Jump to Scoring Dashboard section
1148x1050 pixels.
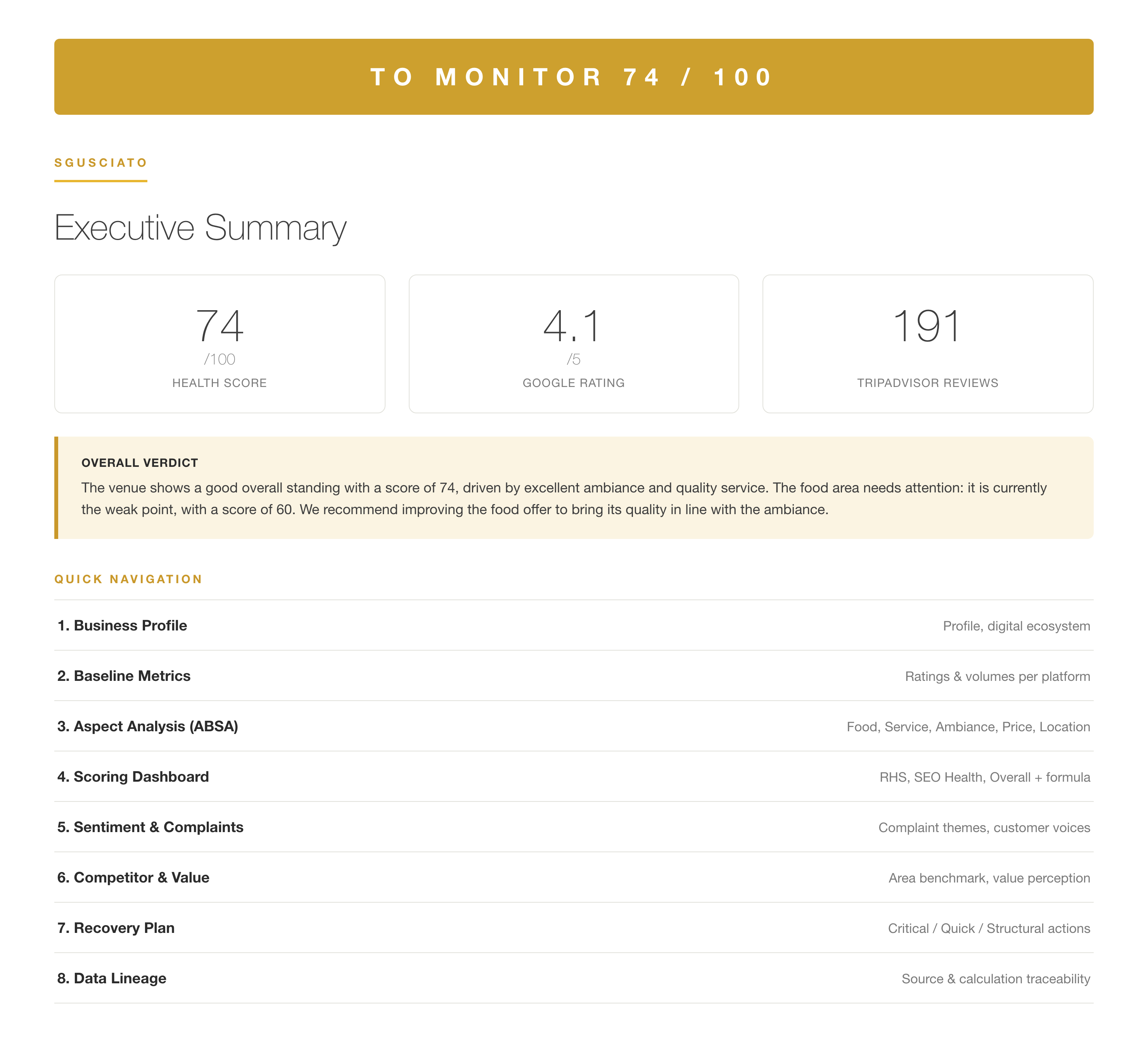point(574,777)
